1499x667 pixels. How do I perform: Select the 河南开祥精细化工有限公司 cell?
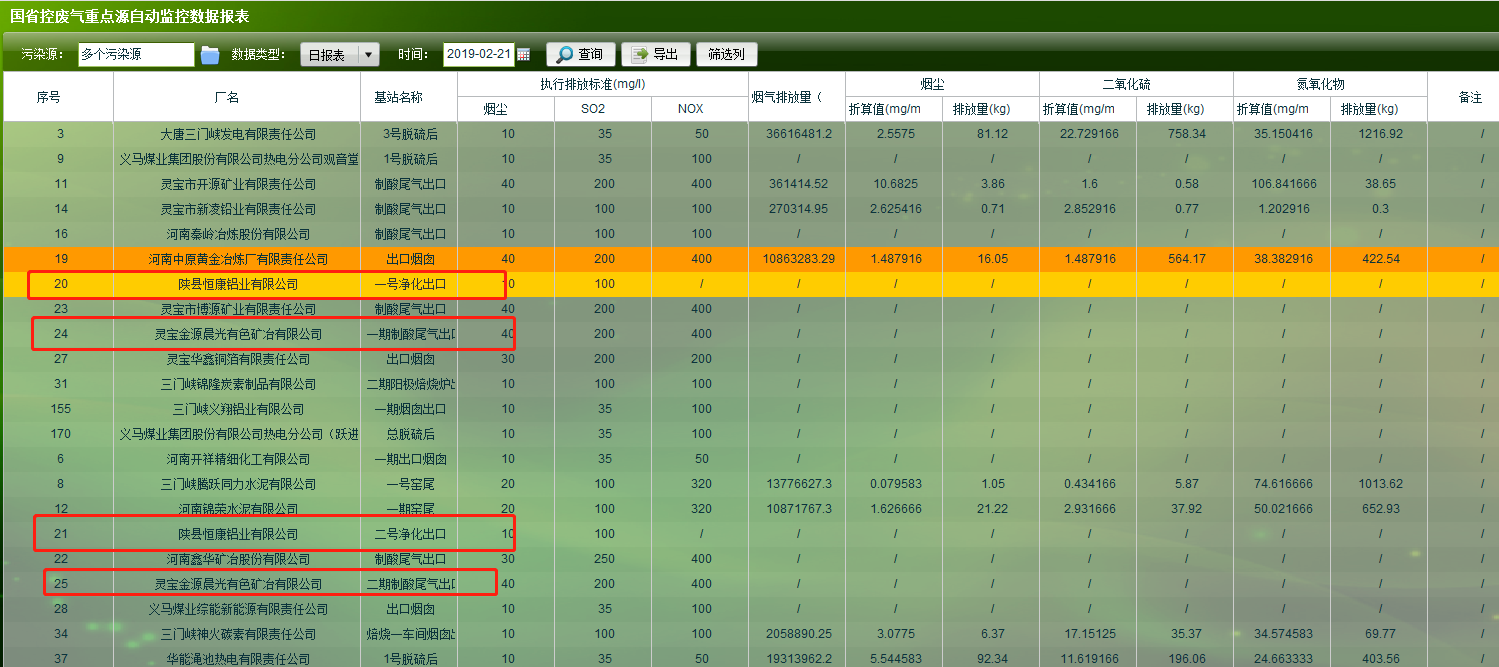click(238, 459)
